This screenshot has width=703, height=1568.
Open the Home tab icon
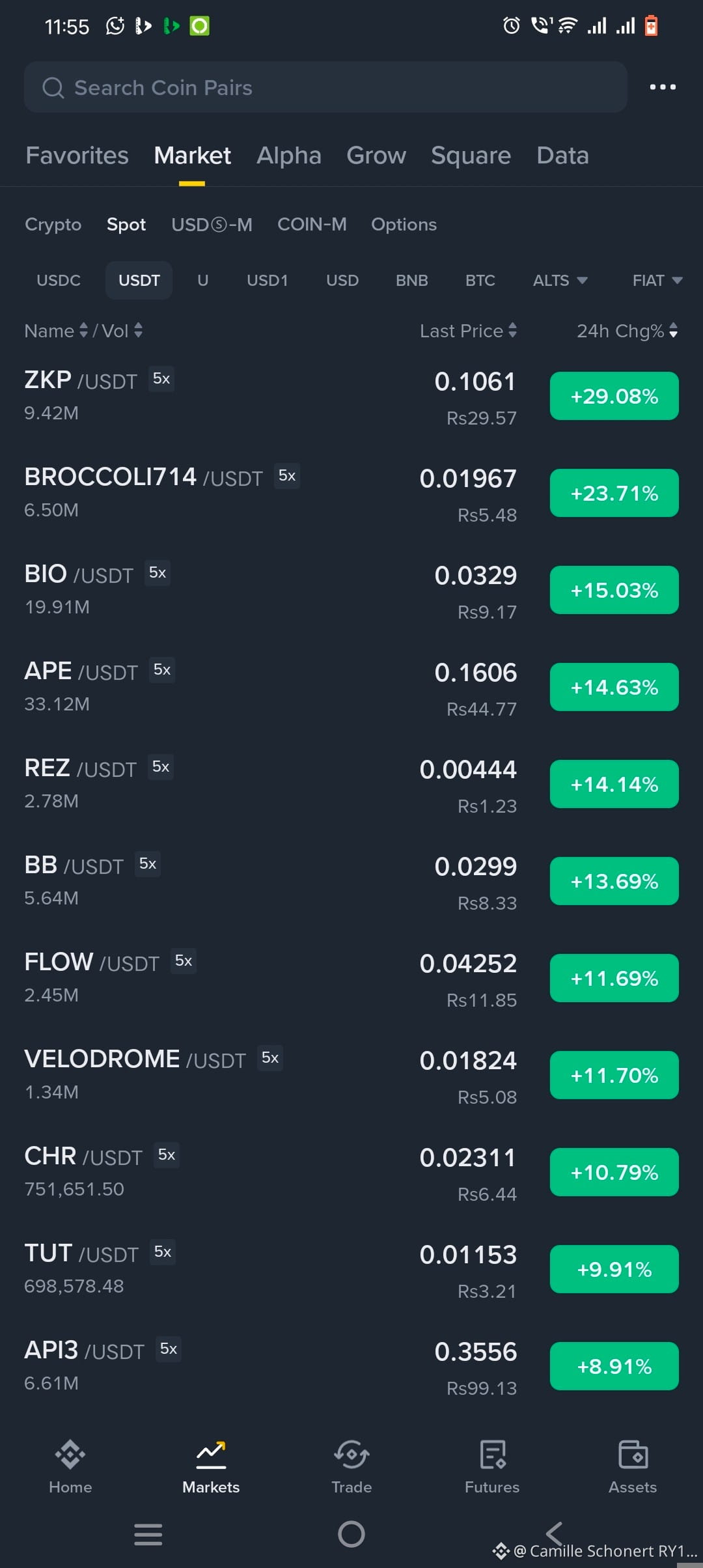(70, 1455)
